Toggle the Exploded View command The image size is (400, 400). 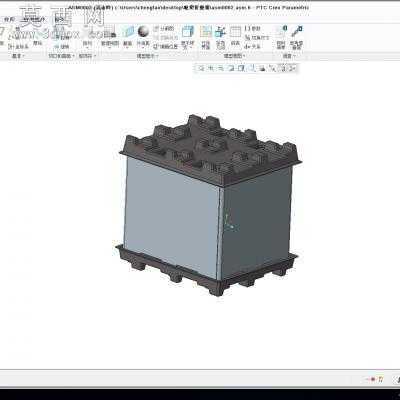(164, 29)
